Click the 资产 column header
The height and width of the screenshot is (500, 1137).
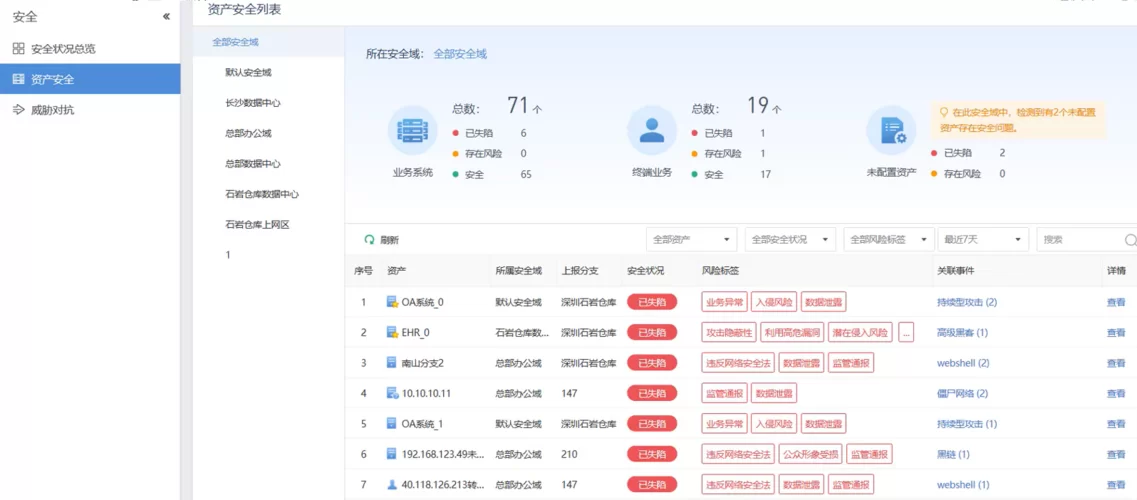click(x=397, y=270)
